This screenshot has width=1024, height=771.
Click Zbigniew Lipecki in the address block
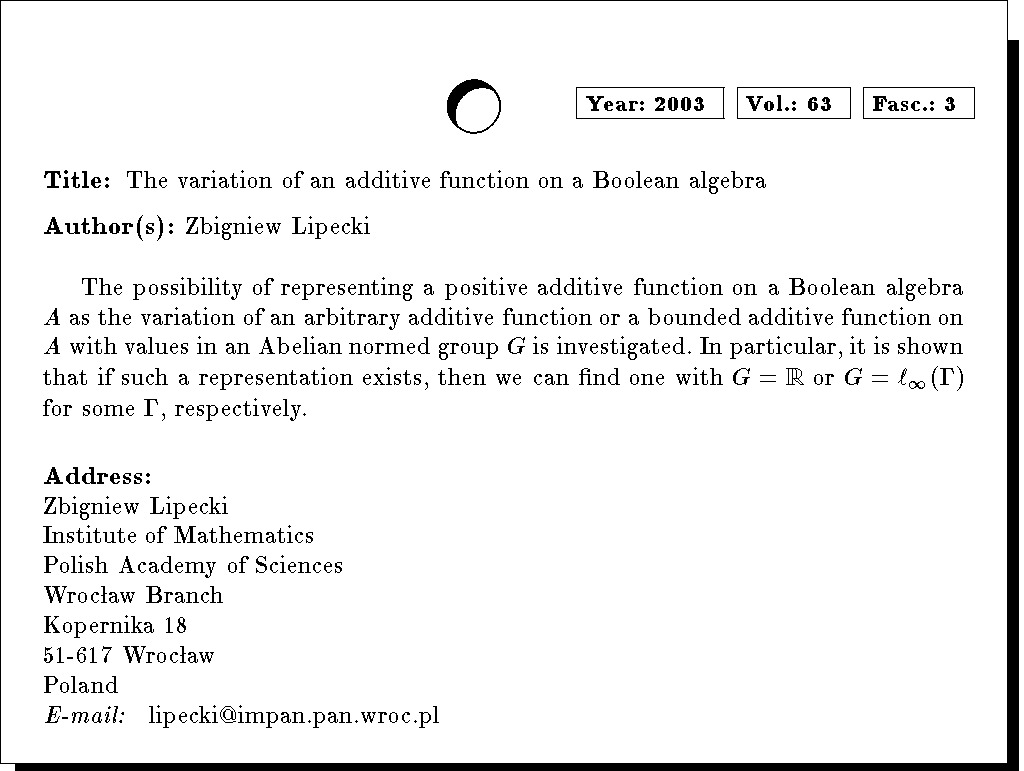136,506
